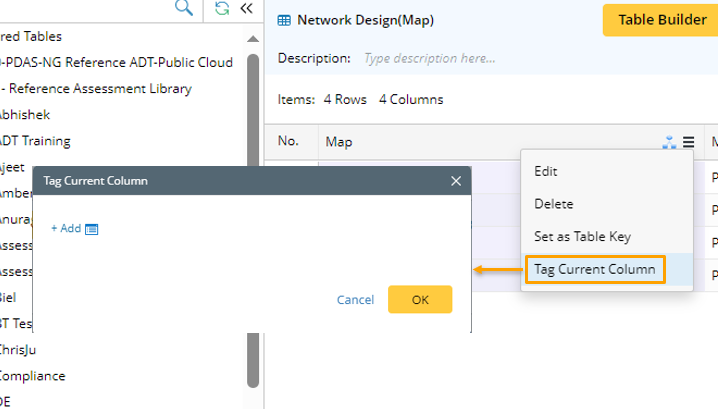Select Edit from the column menu
This screenshot has height=409, width=718.
[546, 171]
